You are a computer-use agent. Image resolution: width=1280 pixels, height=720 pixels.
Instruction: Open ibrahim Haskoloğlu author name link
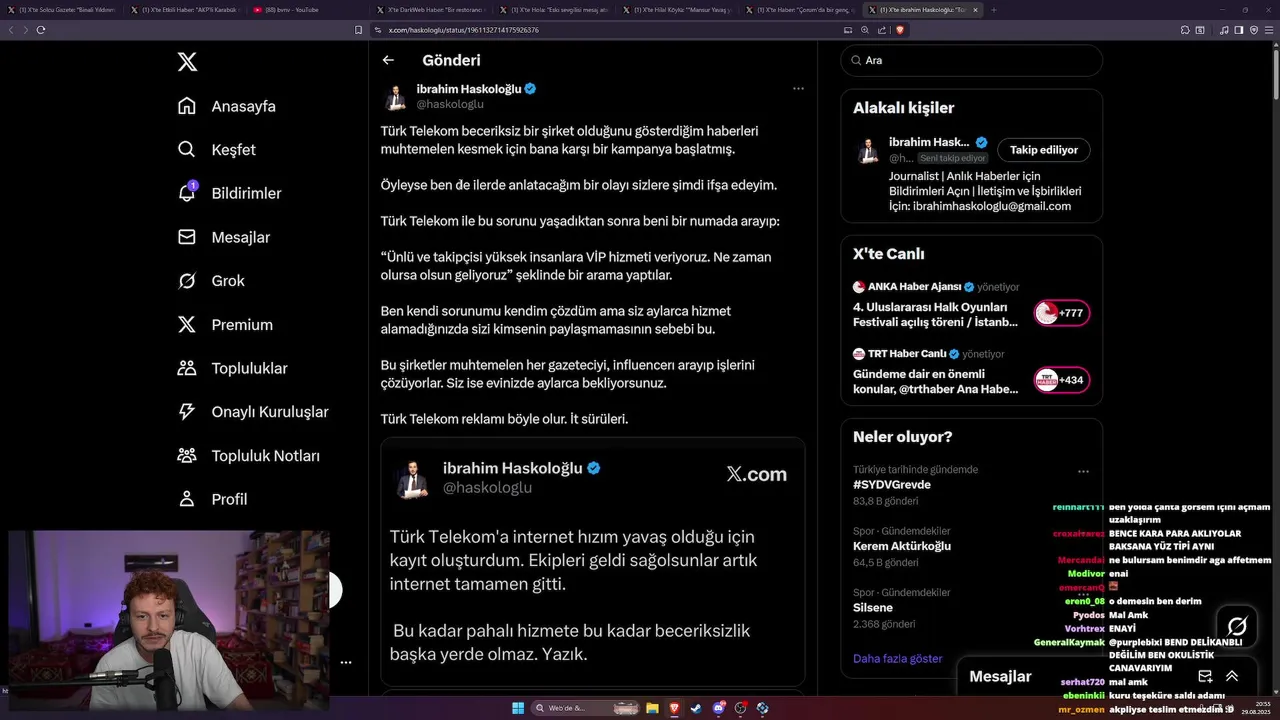469,89
